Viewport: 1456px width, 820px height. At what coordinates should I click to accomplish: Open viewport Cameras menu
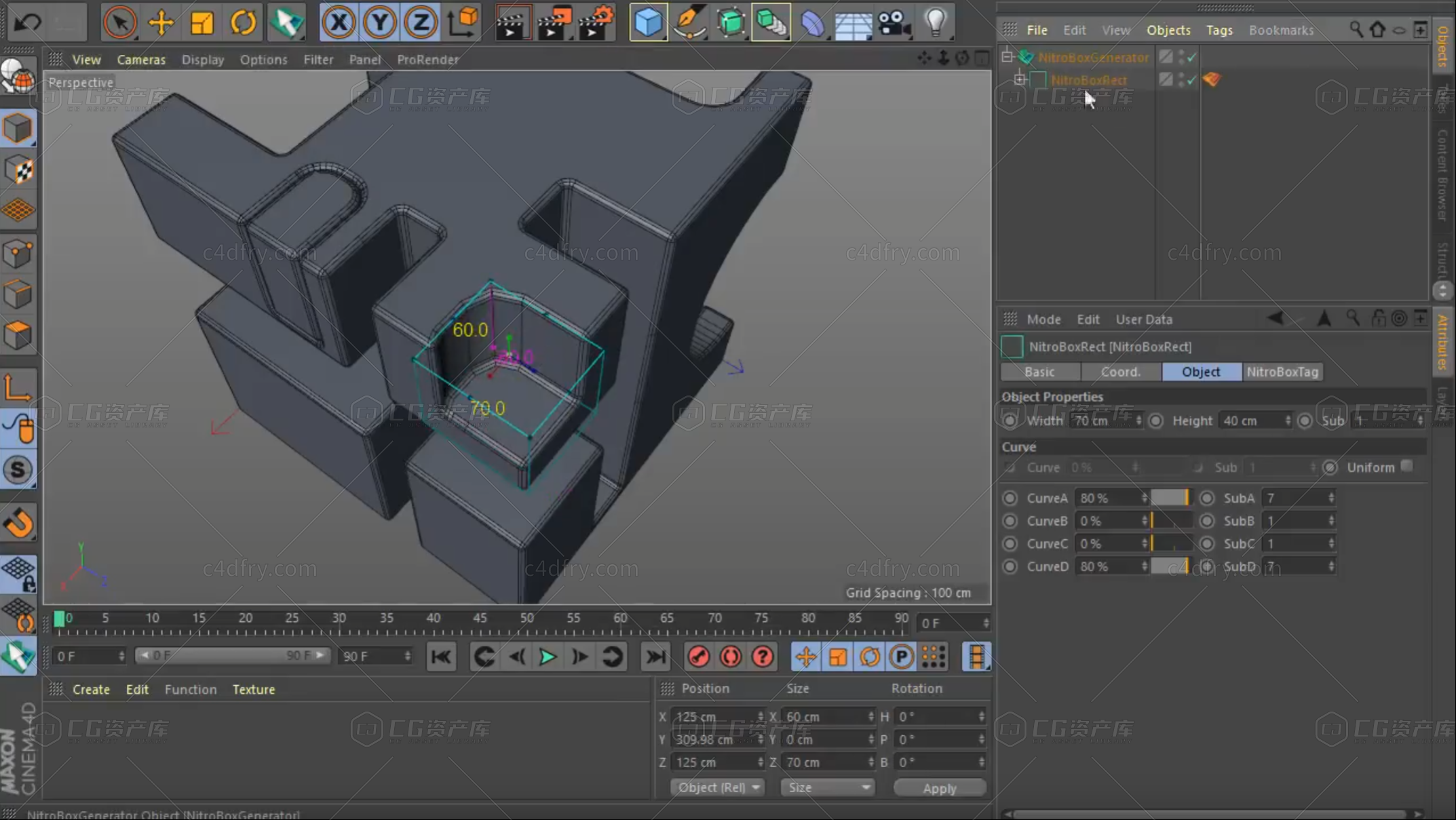pyautogui.click(x=141, y=60)
